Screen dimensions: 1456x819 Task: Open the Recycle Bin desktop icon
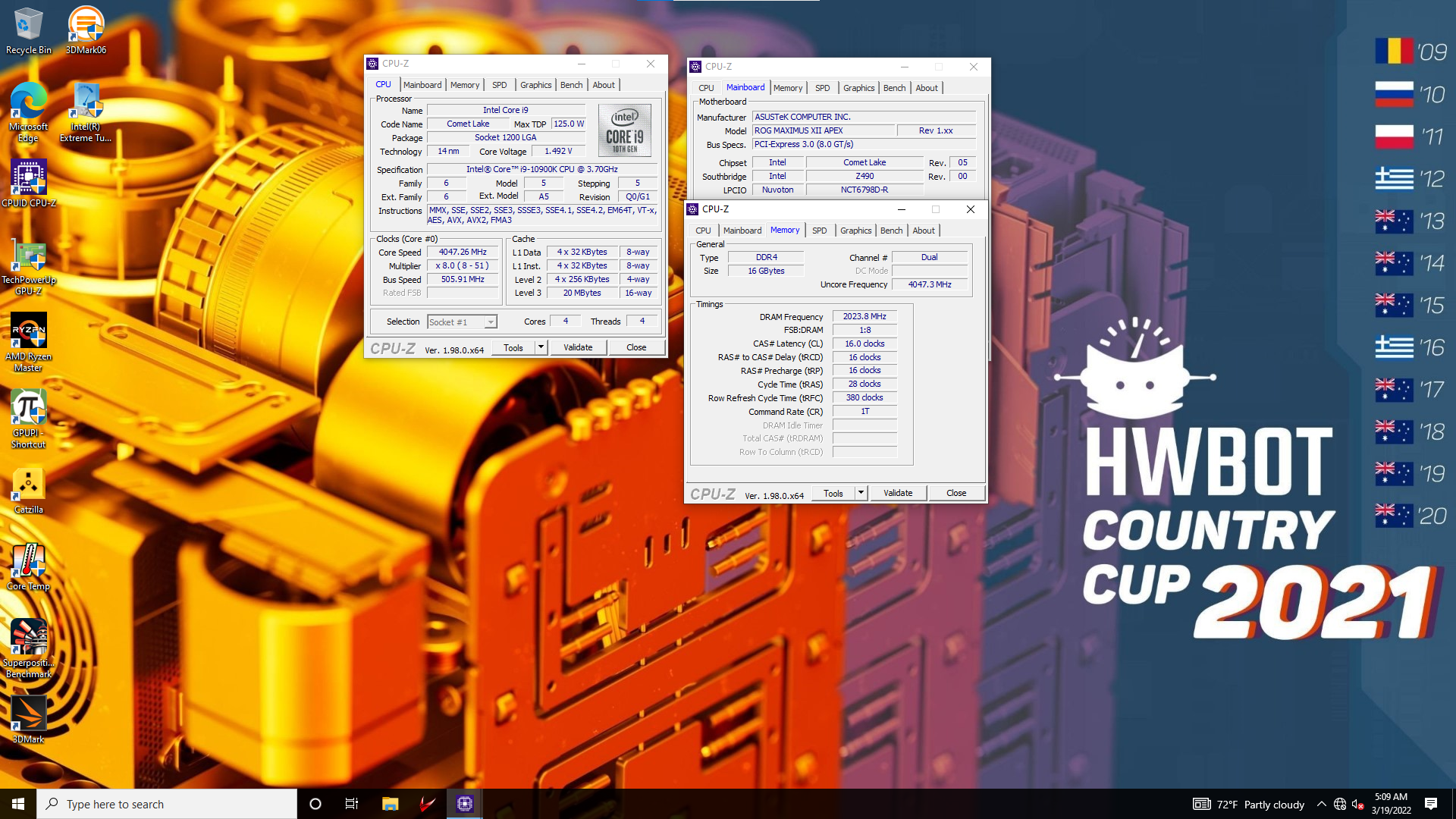[28, 30]
